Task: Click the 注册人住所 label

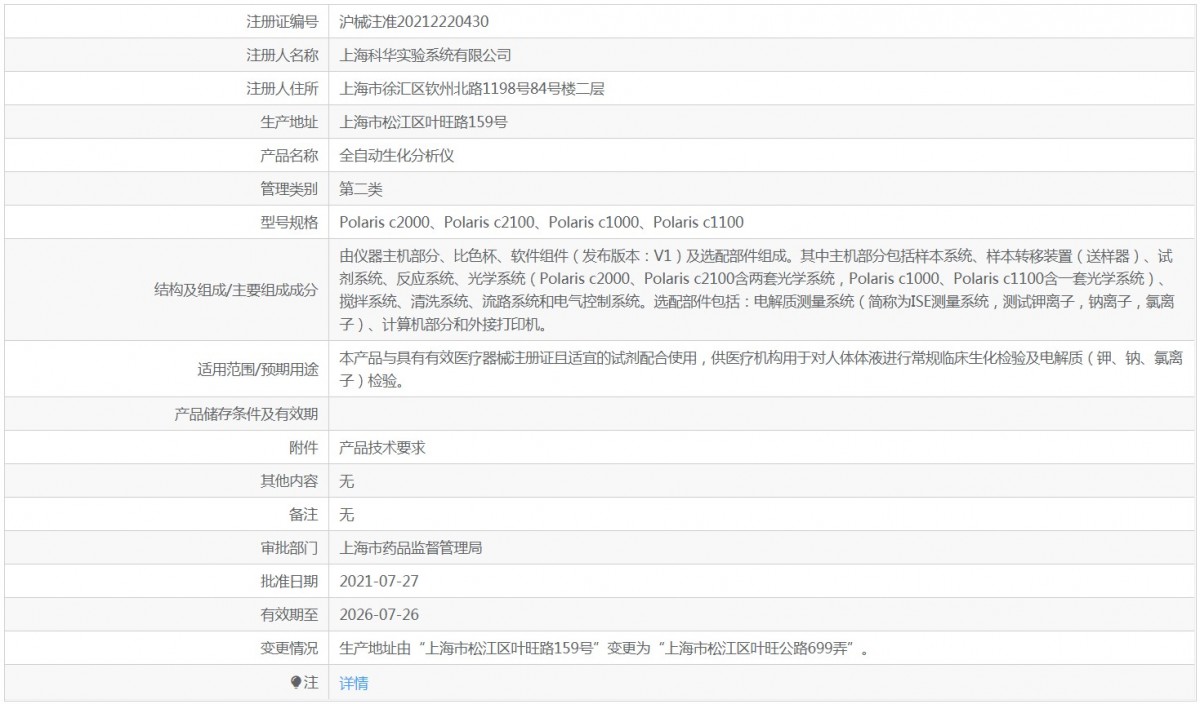Action: (282, 88)
